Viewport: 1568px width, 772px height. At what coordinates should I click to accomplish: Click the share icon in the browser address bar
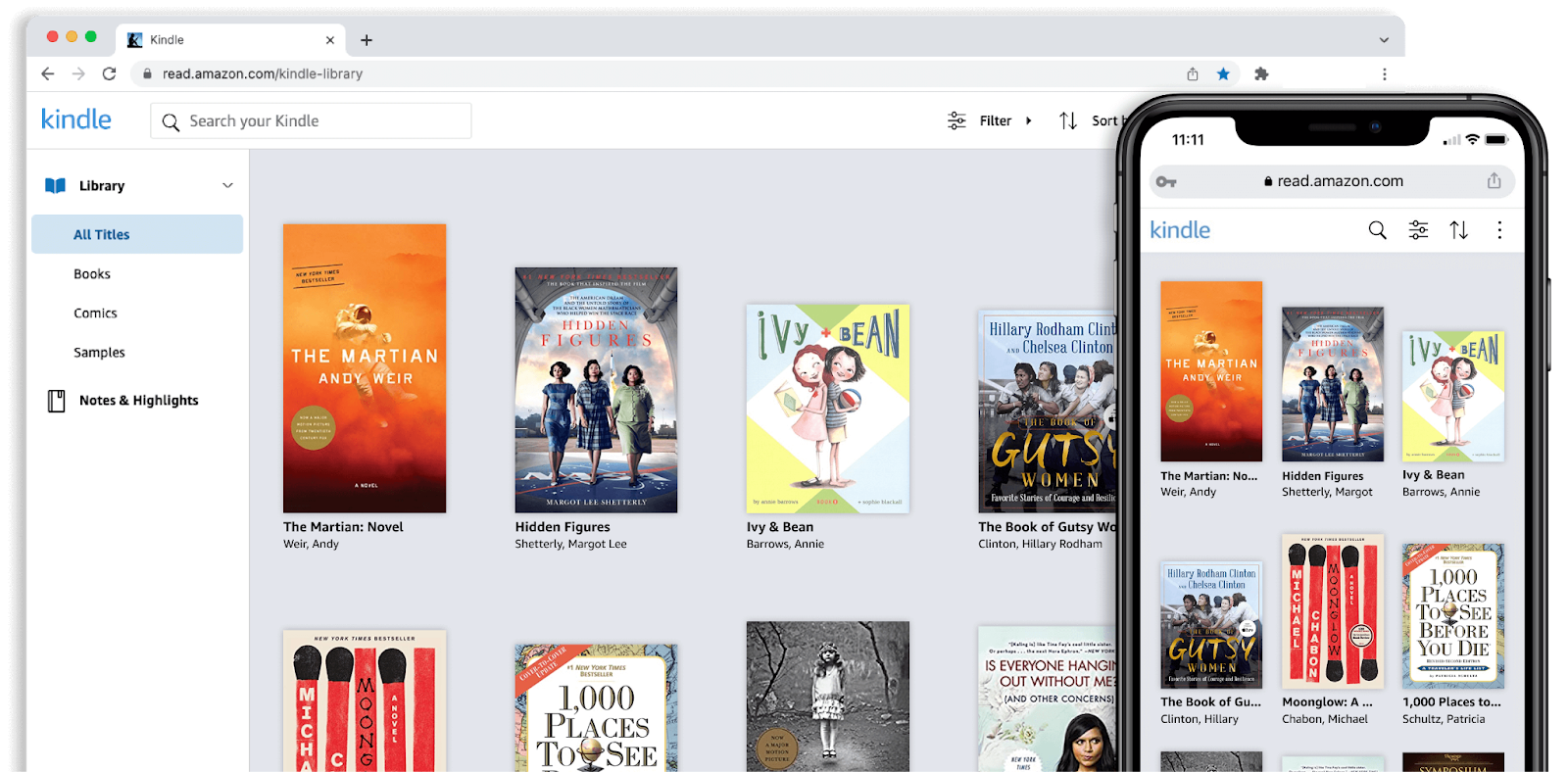tap(1193, 73)
